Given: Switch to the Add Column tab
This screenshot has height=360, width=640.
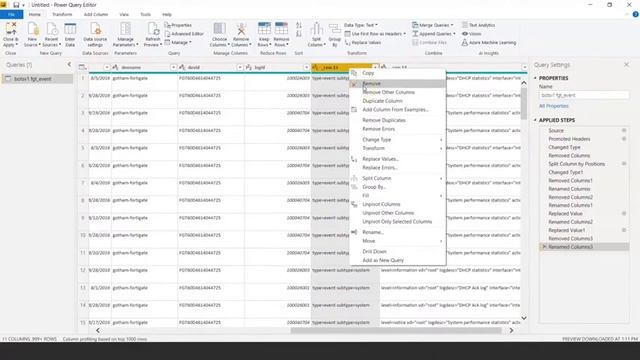Looking at the screenshot, I should coord(96,14).
